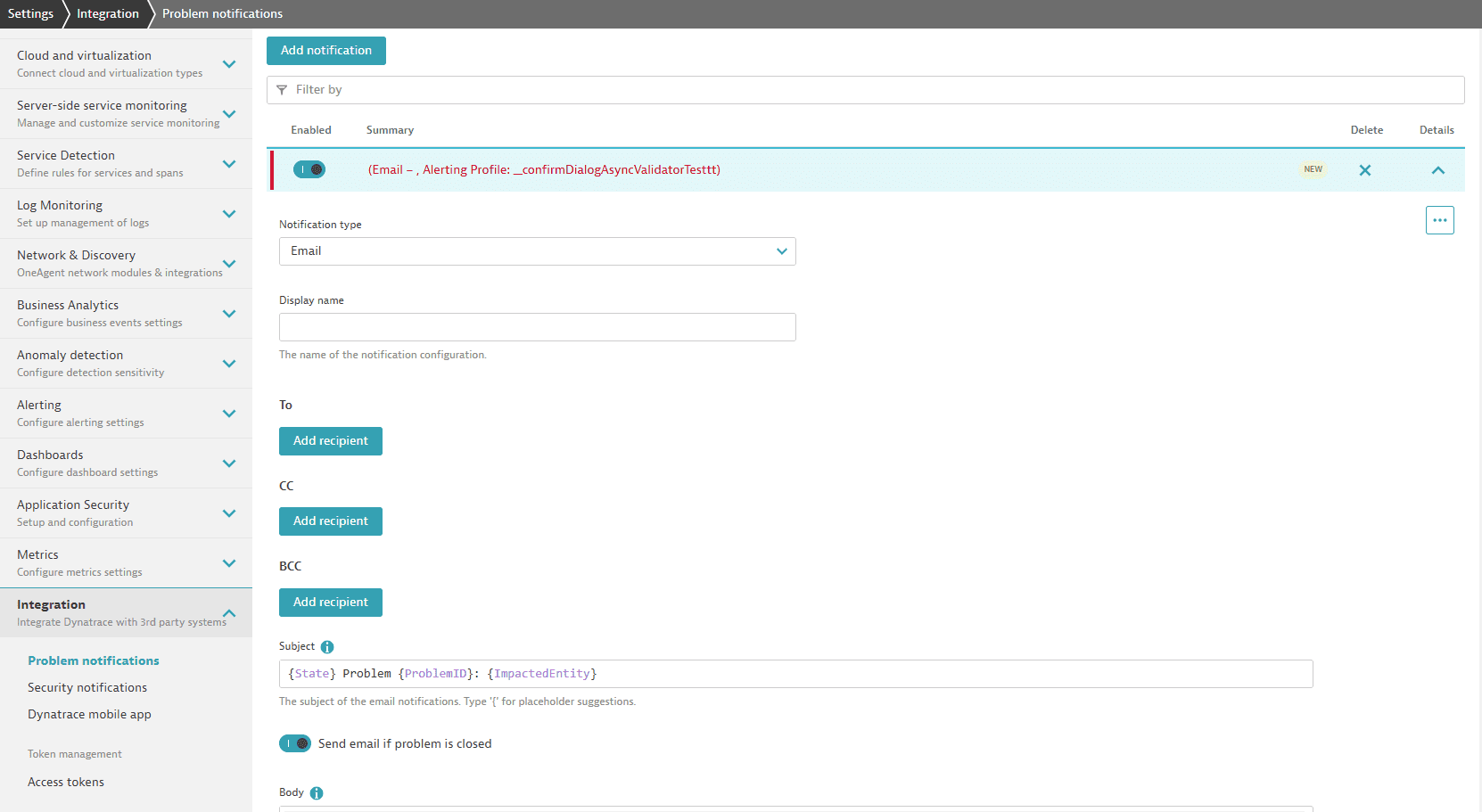
Task: Collapse the notification details via the up chevron
Action: (x=1438, y=169)
